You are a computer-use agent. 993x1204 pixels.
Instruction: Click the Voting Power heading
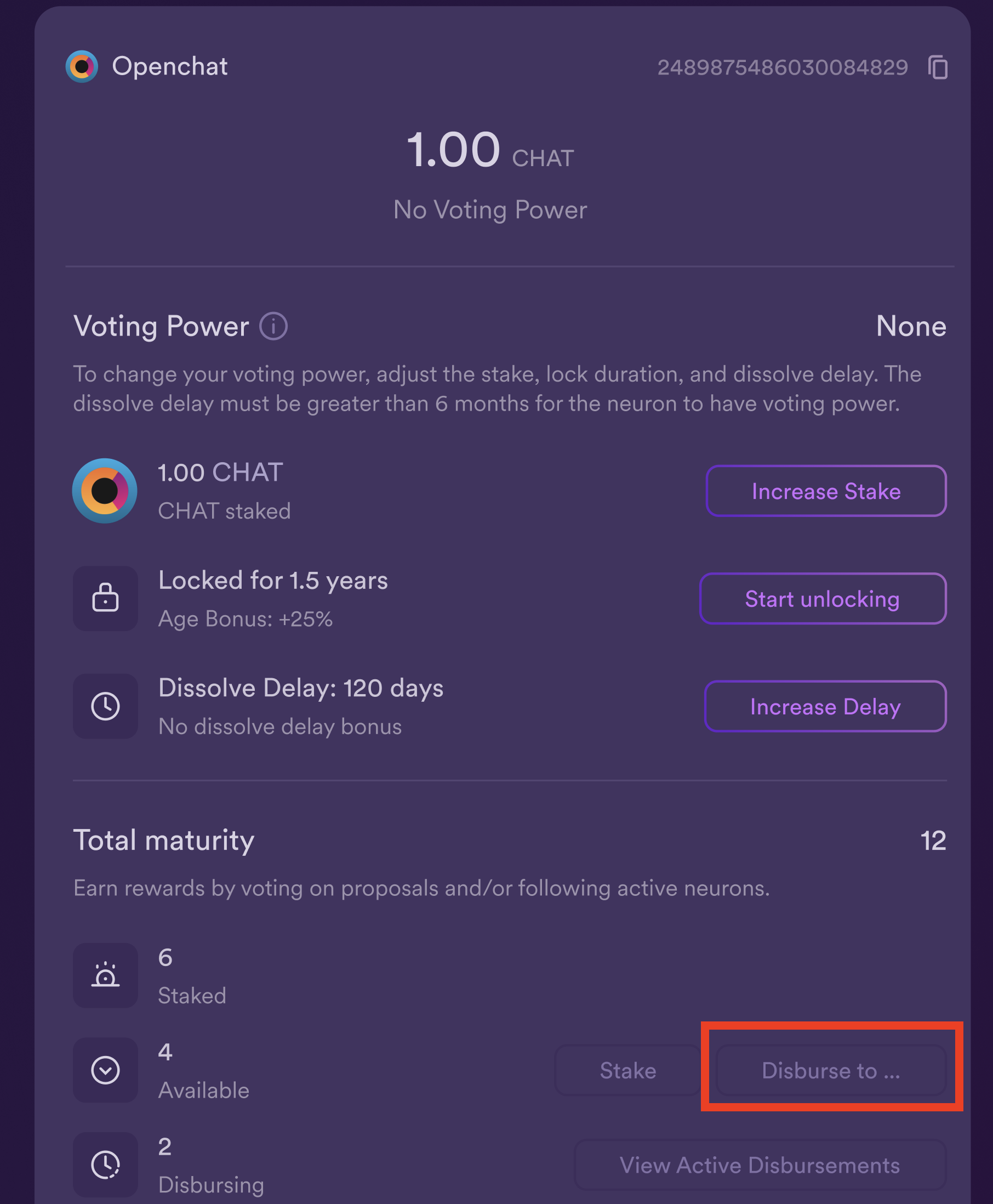(161, 326)
